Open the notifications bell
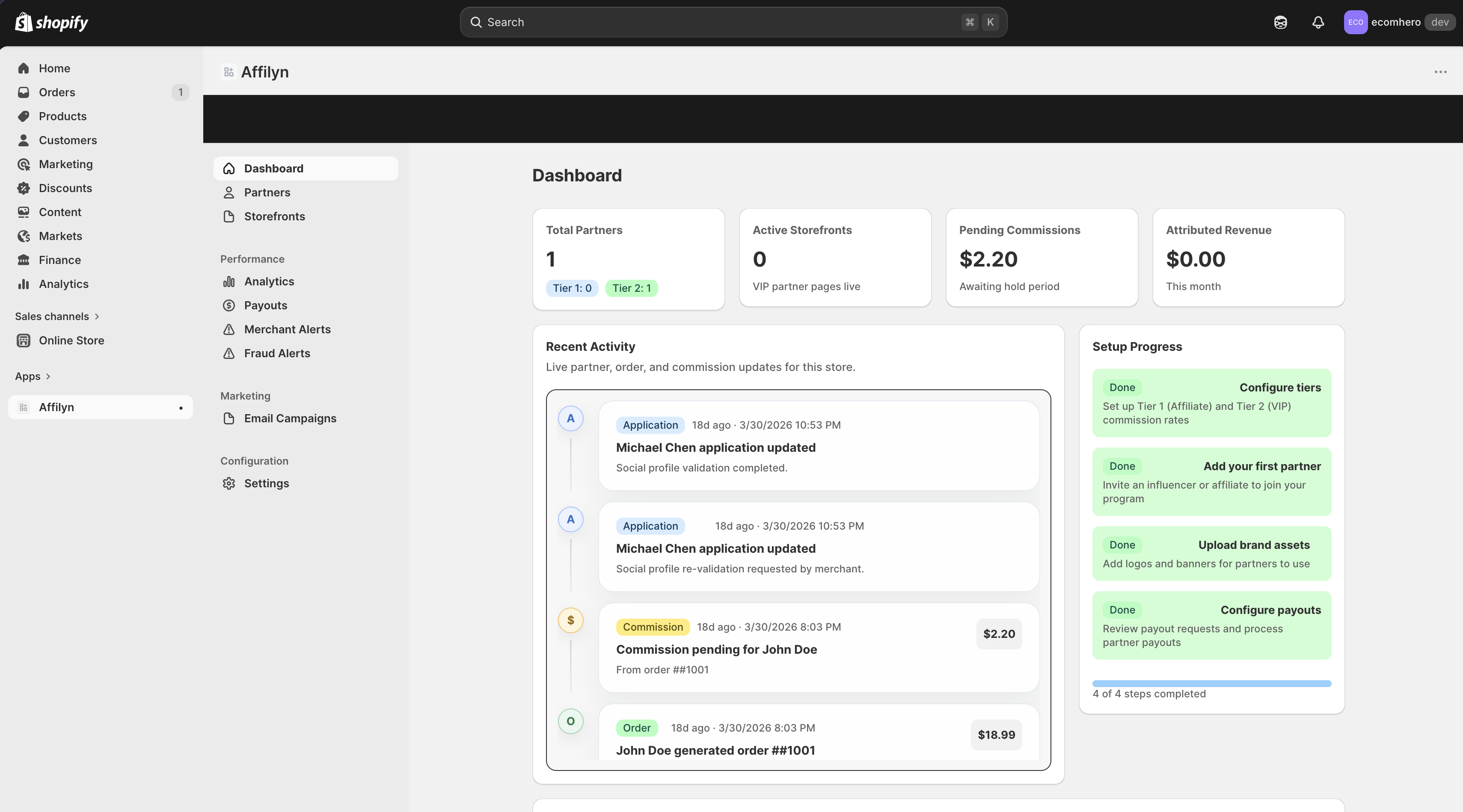The image size is (1463, 812). pos(1318,22)
